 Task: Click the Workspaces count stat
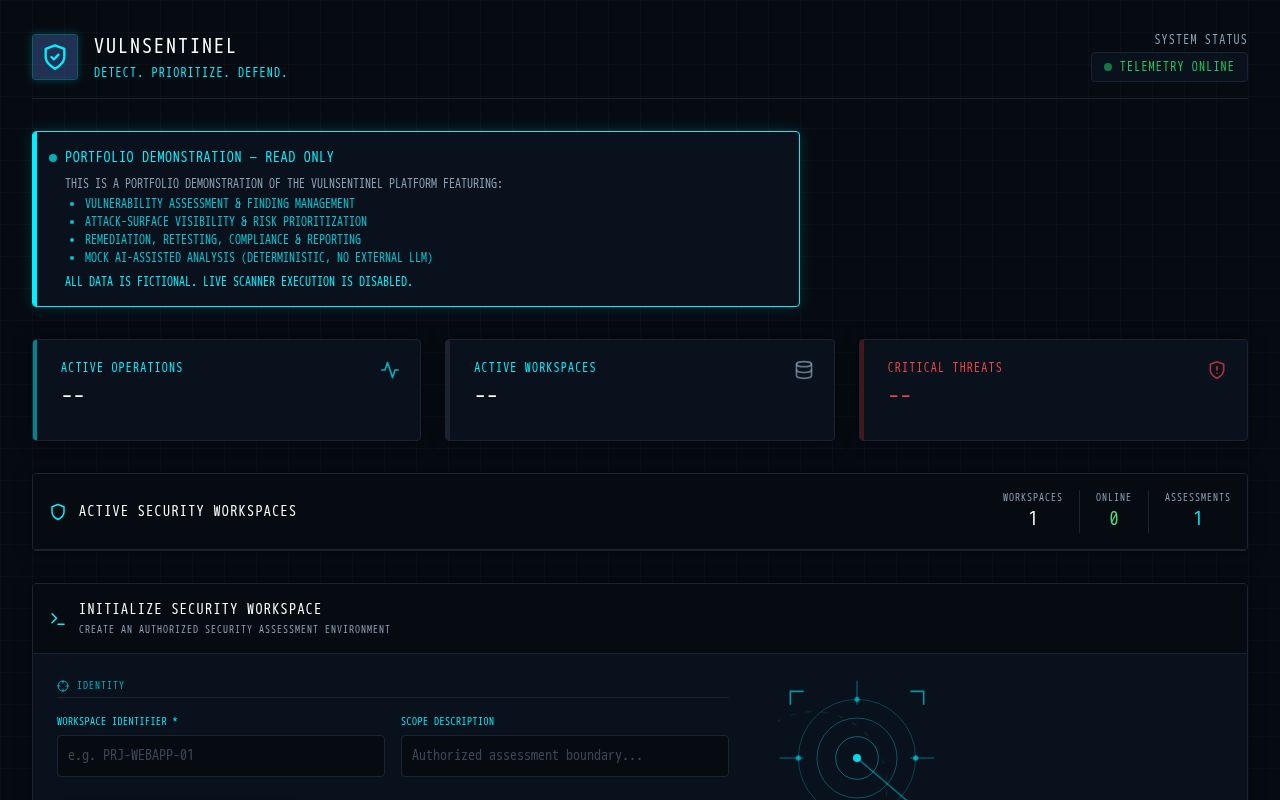pos(1033,510)
